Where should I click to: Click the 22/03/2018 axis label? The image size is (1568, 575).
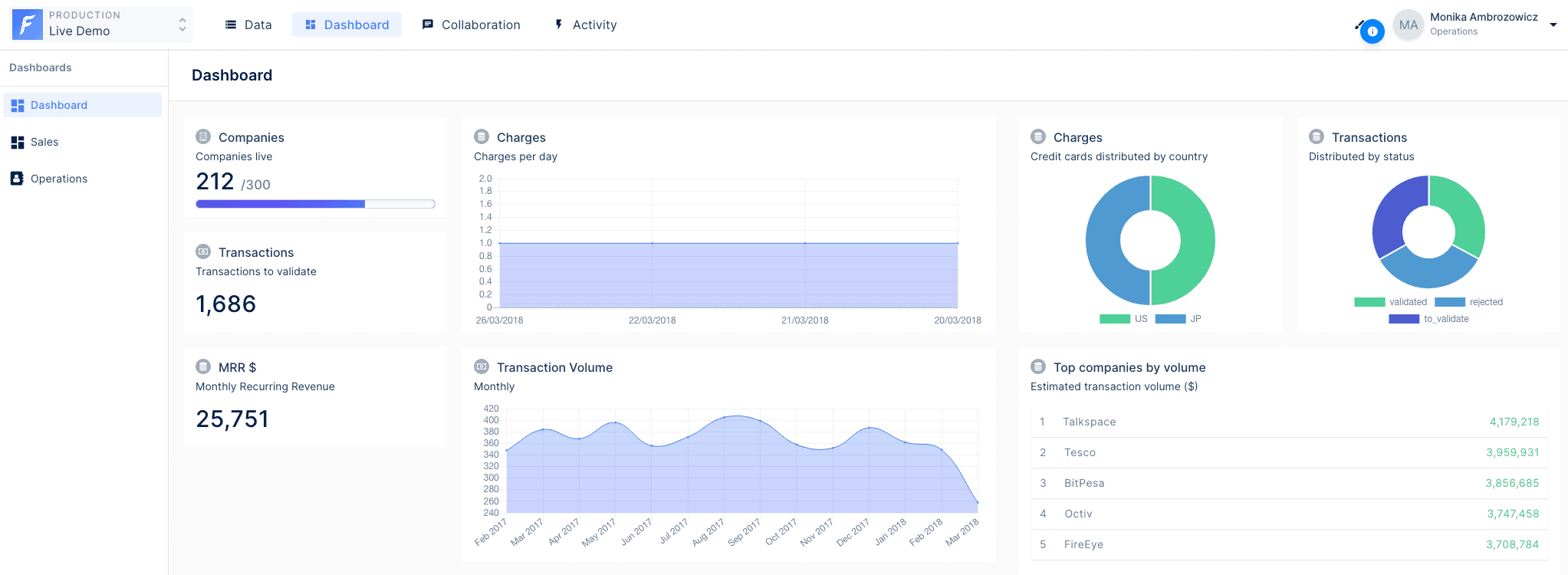tap(652, 320)
